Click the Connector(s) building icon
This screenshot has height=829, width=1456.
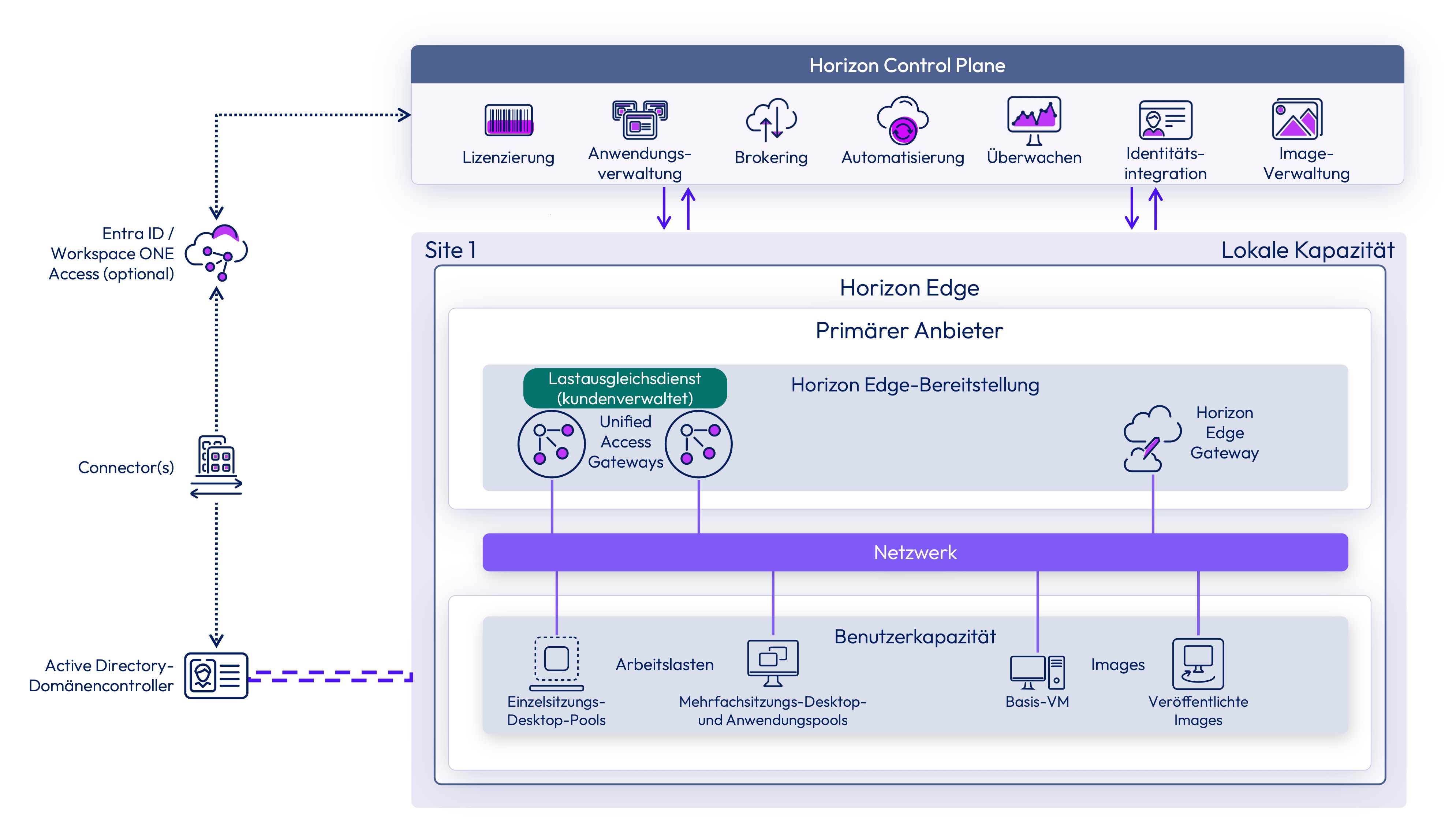[216, 467]
